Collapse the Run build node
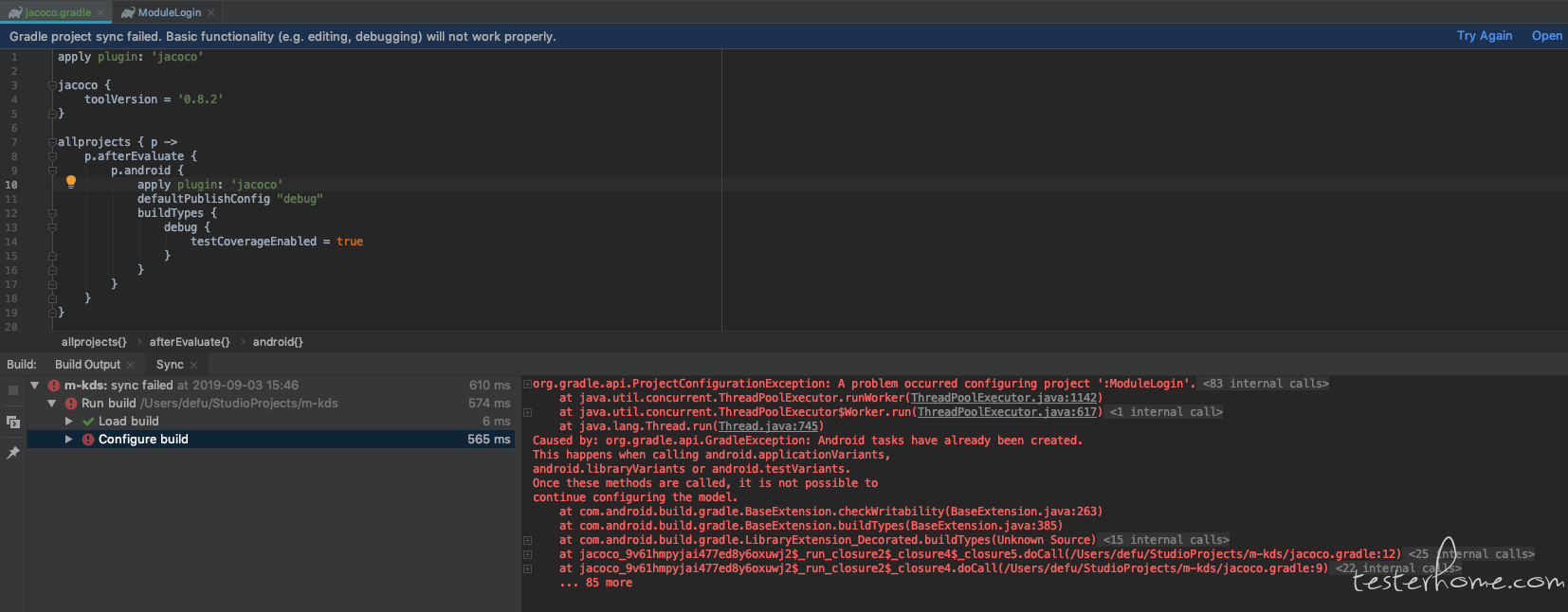1568x612 pixels. tap(52, 404)
